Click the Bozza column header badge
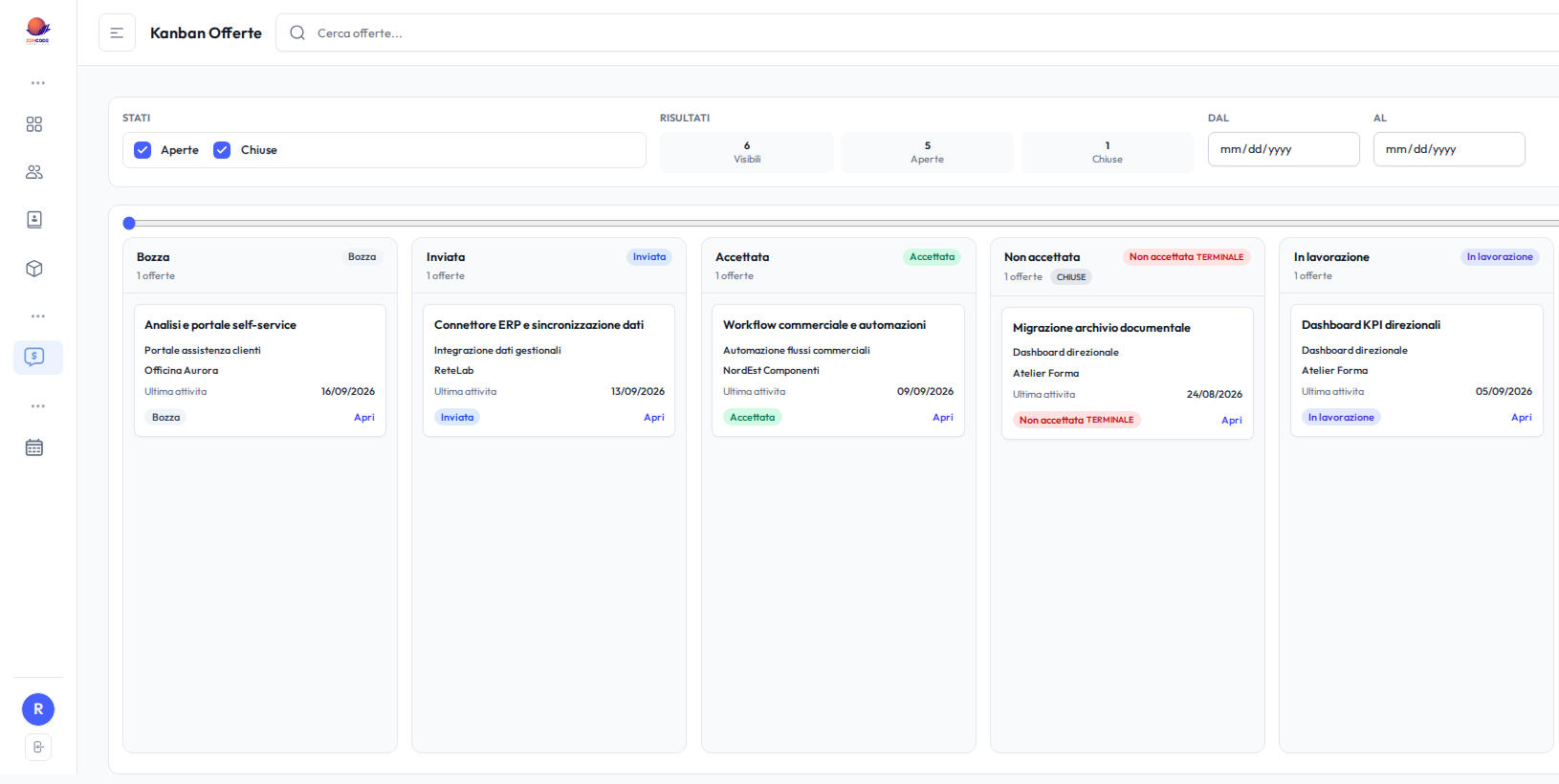 click(362, 257)
